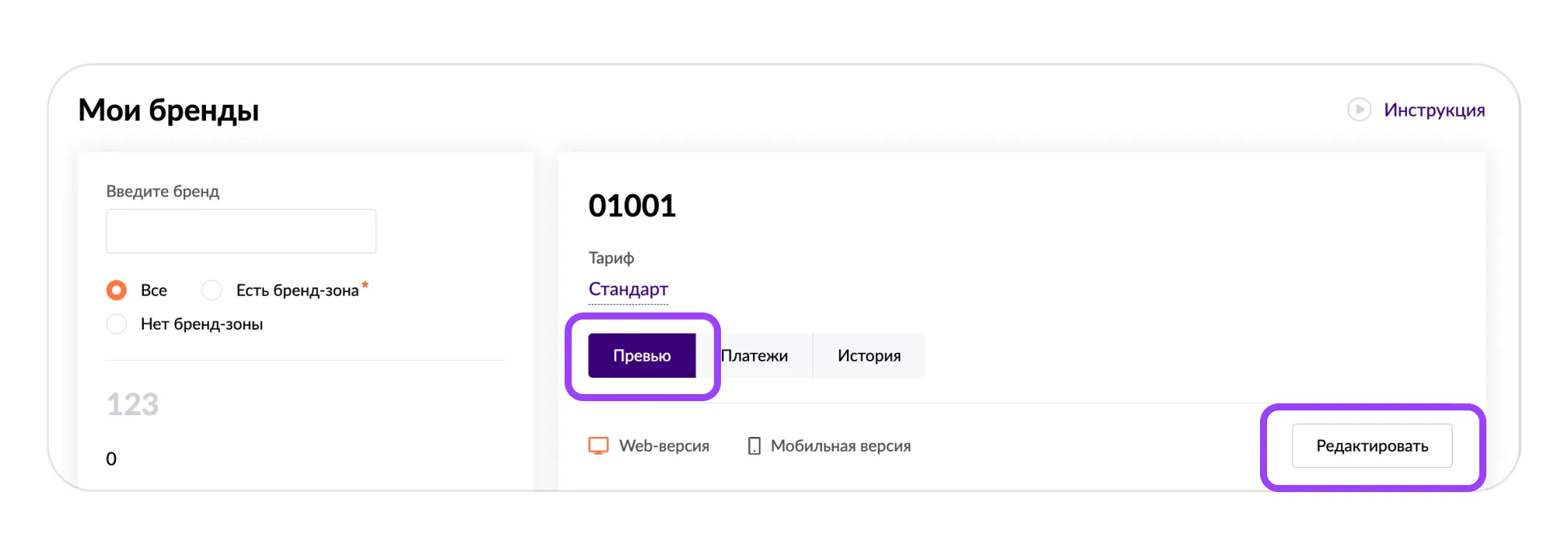Viewport: 1568px width, 555px height.
Task: Switch to the Превью tab
Action: coord(642,356)
